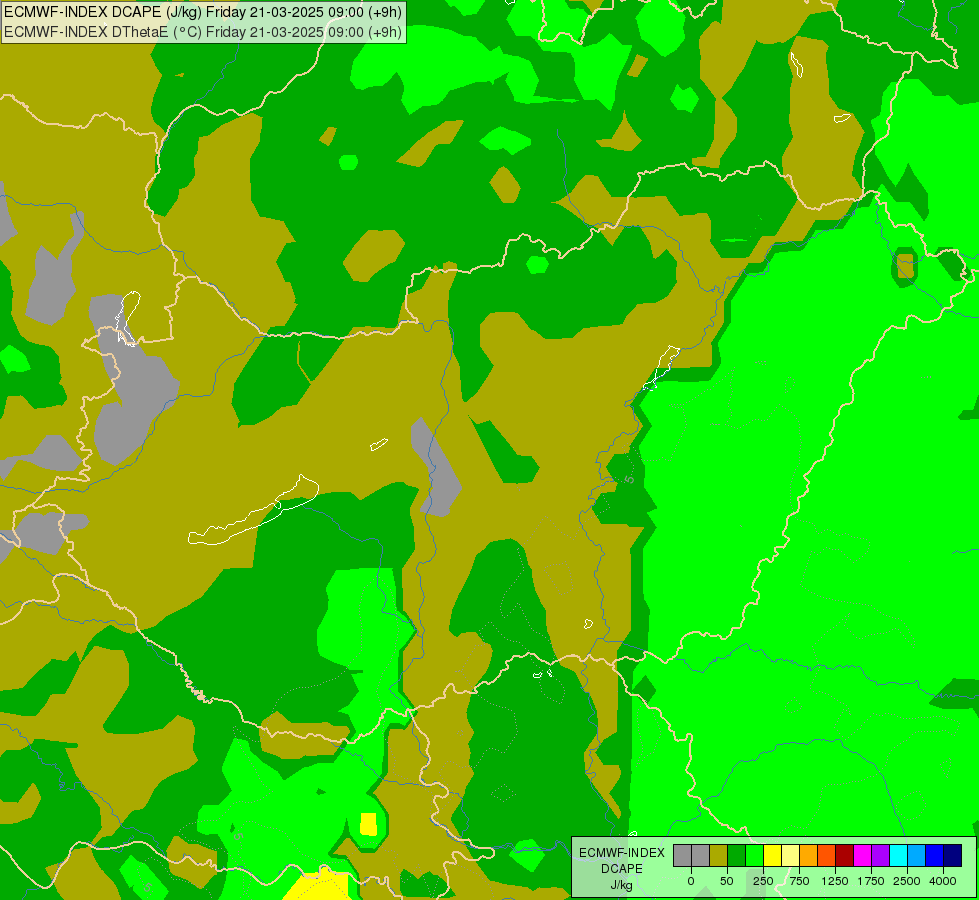This screenshot has width=979, height=900.
Task: Click the legend tick label 1250
Action: point(835,881)
